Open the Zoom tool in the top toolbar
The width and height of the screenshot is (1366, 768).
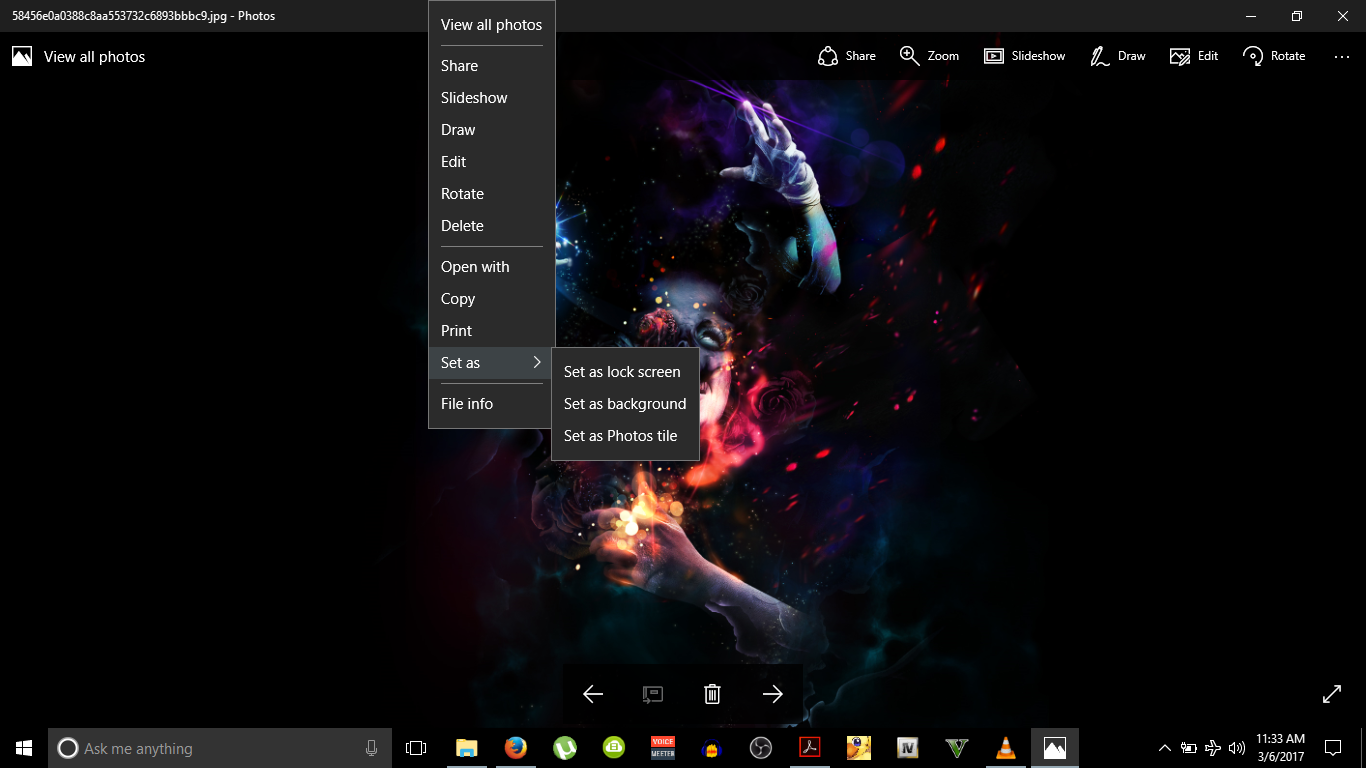(x=929, y=56)
